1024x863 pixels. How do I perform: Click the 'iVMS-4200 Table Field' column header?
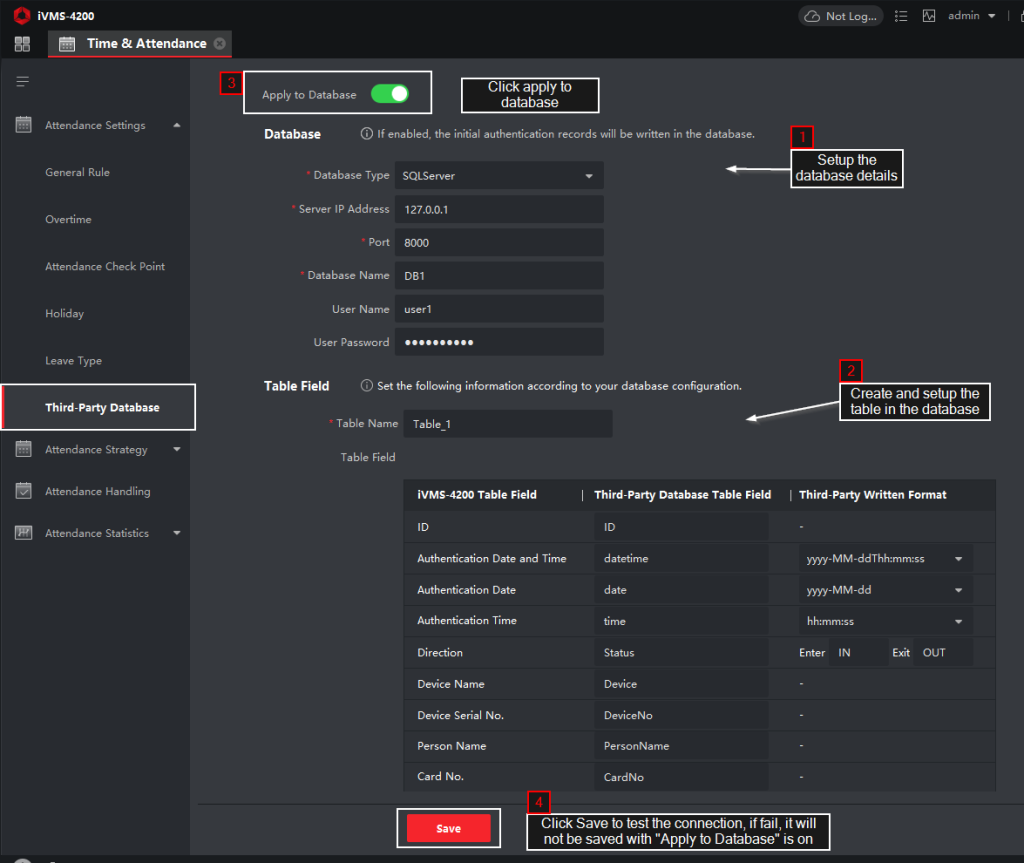click(x=477, y=495)
